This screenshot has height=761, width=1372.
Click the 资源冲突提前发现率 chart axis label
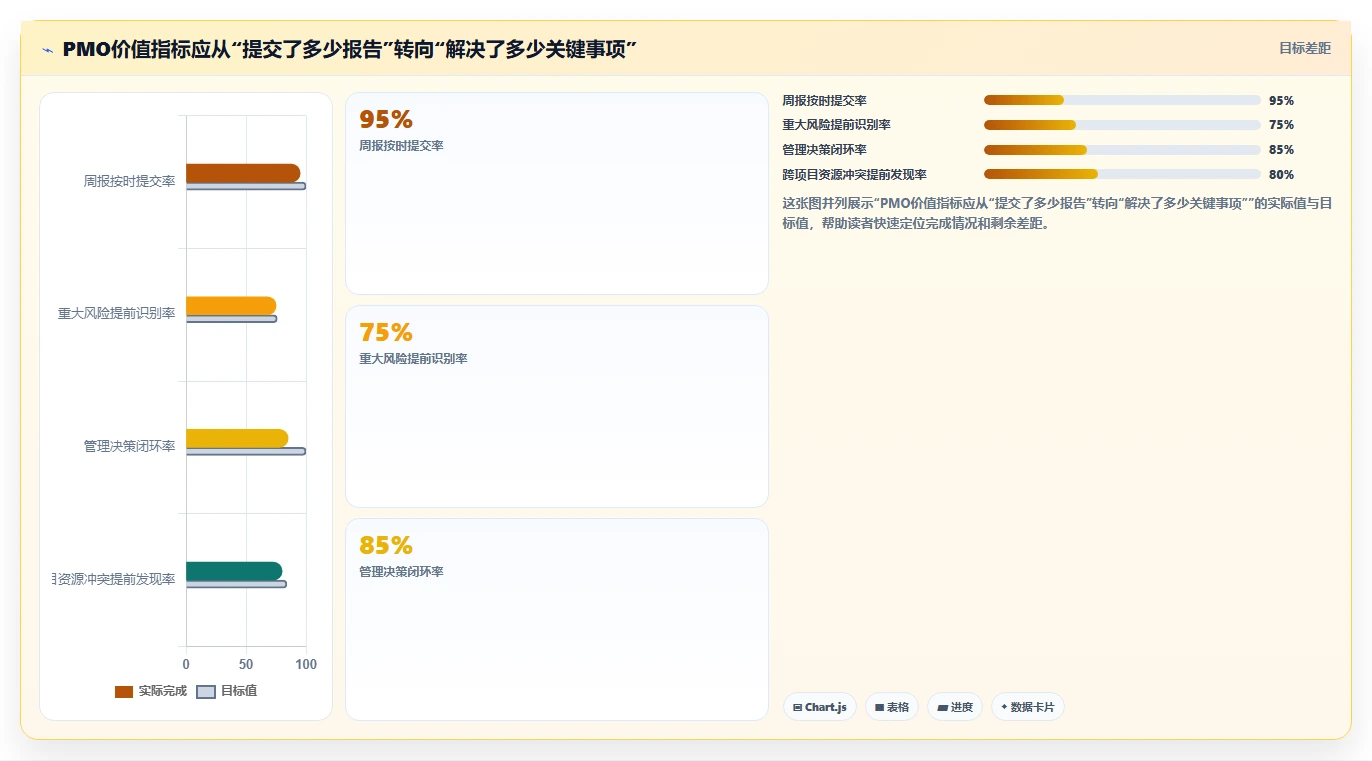114,579
